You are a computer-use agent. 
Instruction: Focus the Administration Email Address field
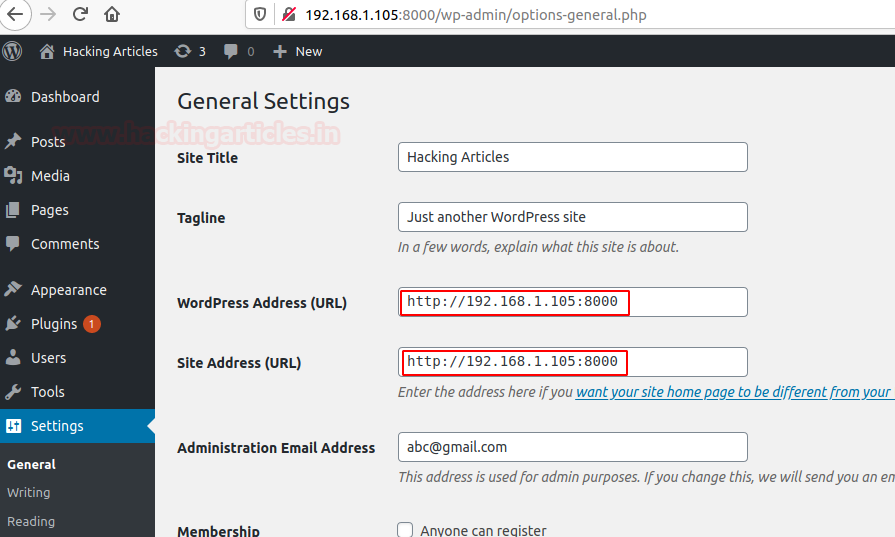click(x=573, y=447)
